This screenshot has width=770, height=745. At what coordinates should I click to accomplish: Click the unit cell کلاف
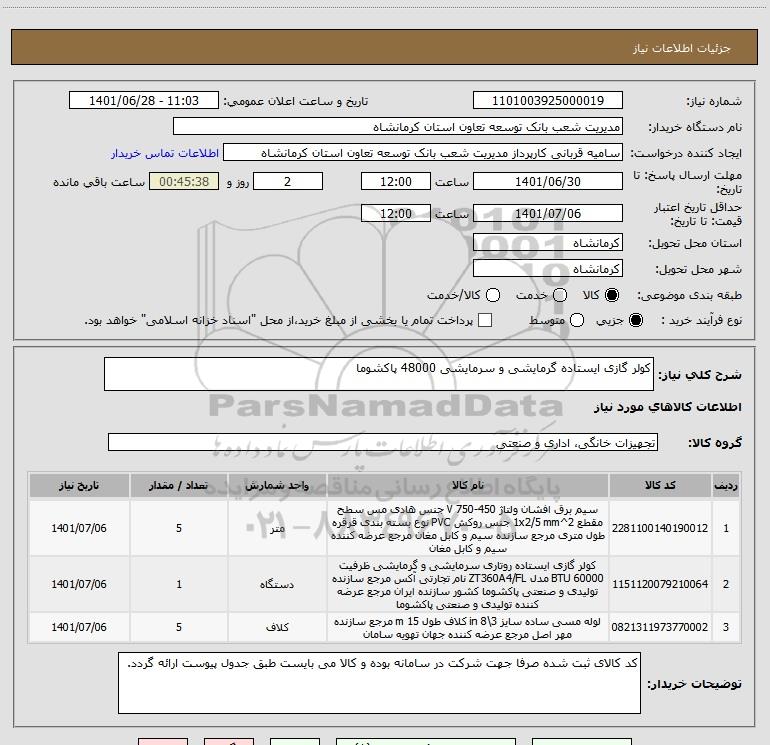point(277,627)
